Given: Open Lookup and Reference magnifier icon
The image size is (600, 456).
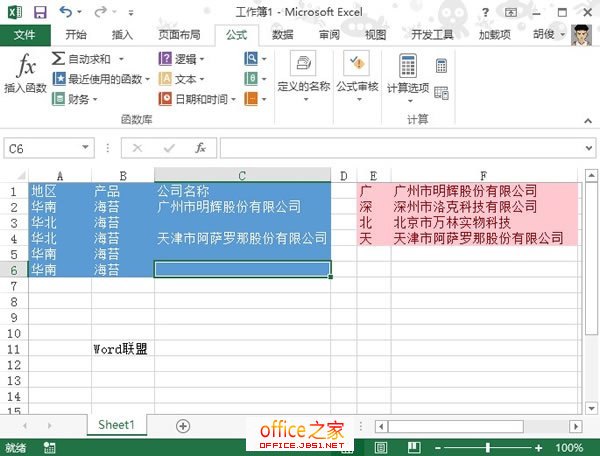Looking at the screenshot, I should (x=251, y=59).
